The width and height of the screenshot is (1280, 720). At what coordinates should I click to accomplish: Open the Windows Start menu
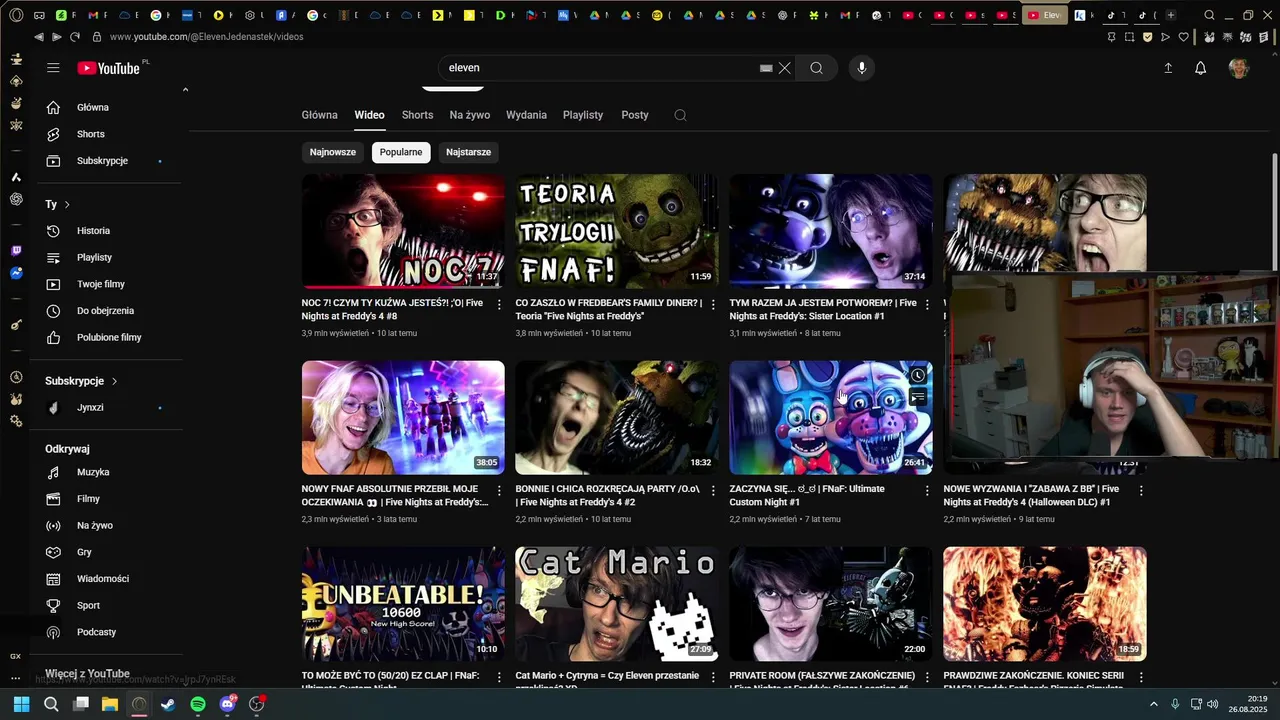click(21, 704)
